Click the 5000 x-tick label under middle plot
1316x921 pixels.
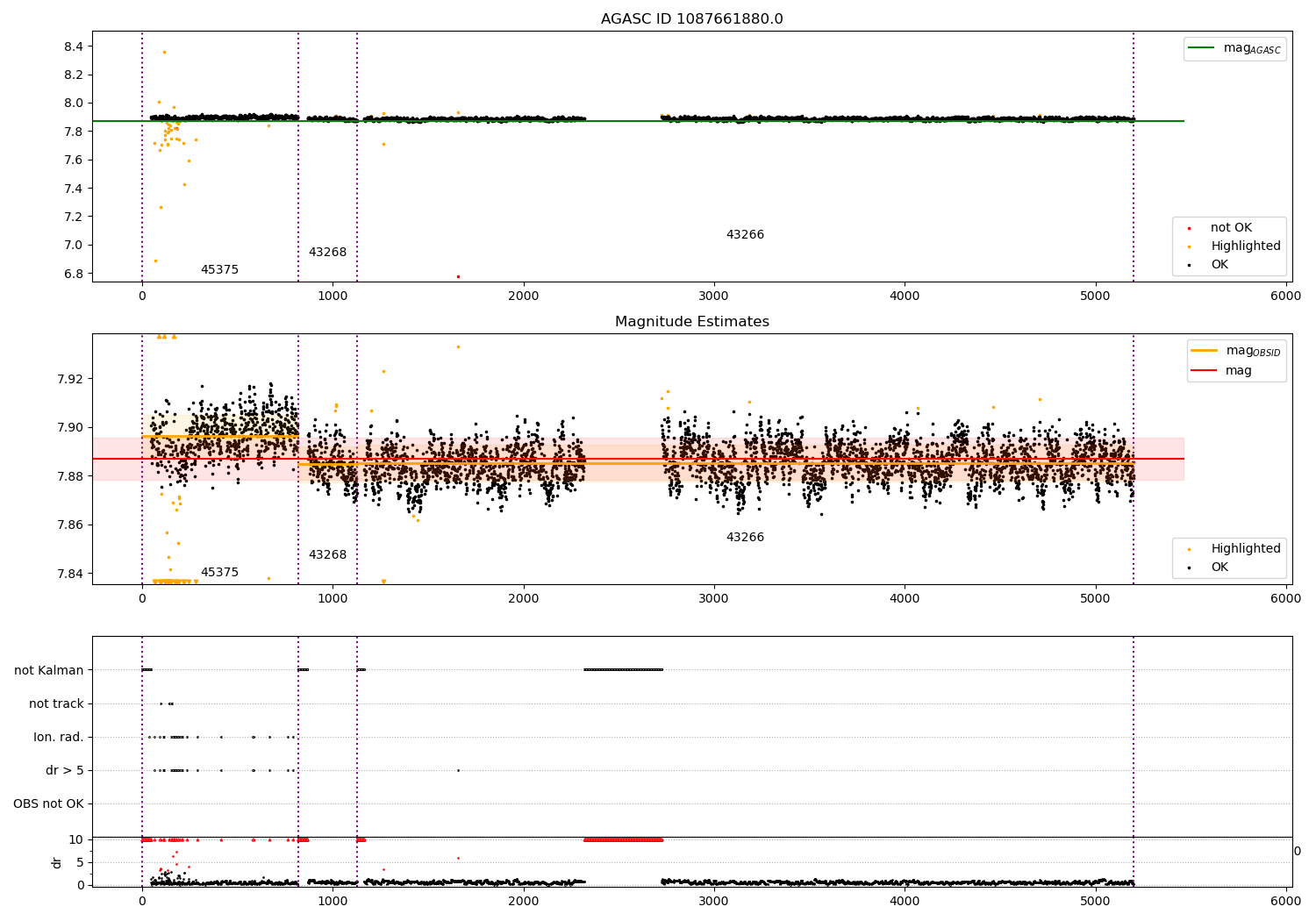pyautogui.click(x=1096, y=599)
